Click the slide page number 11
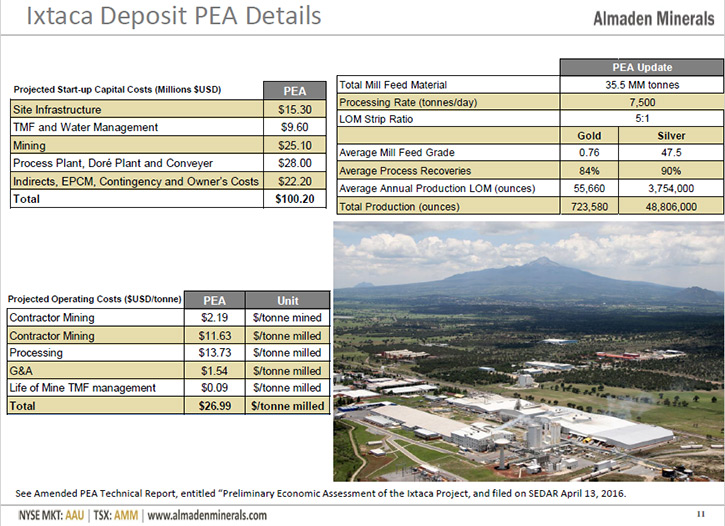725x526 pixels. coord(700,514)
